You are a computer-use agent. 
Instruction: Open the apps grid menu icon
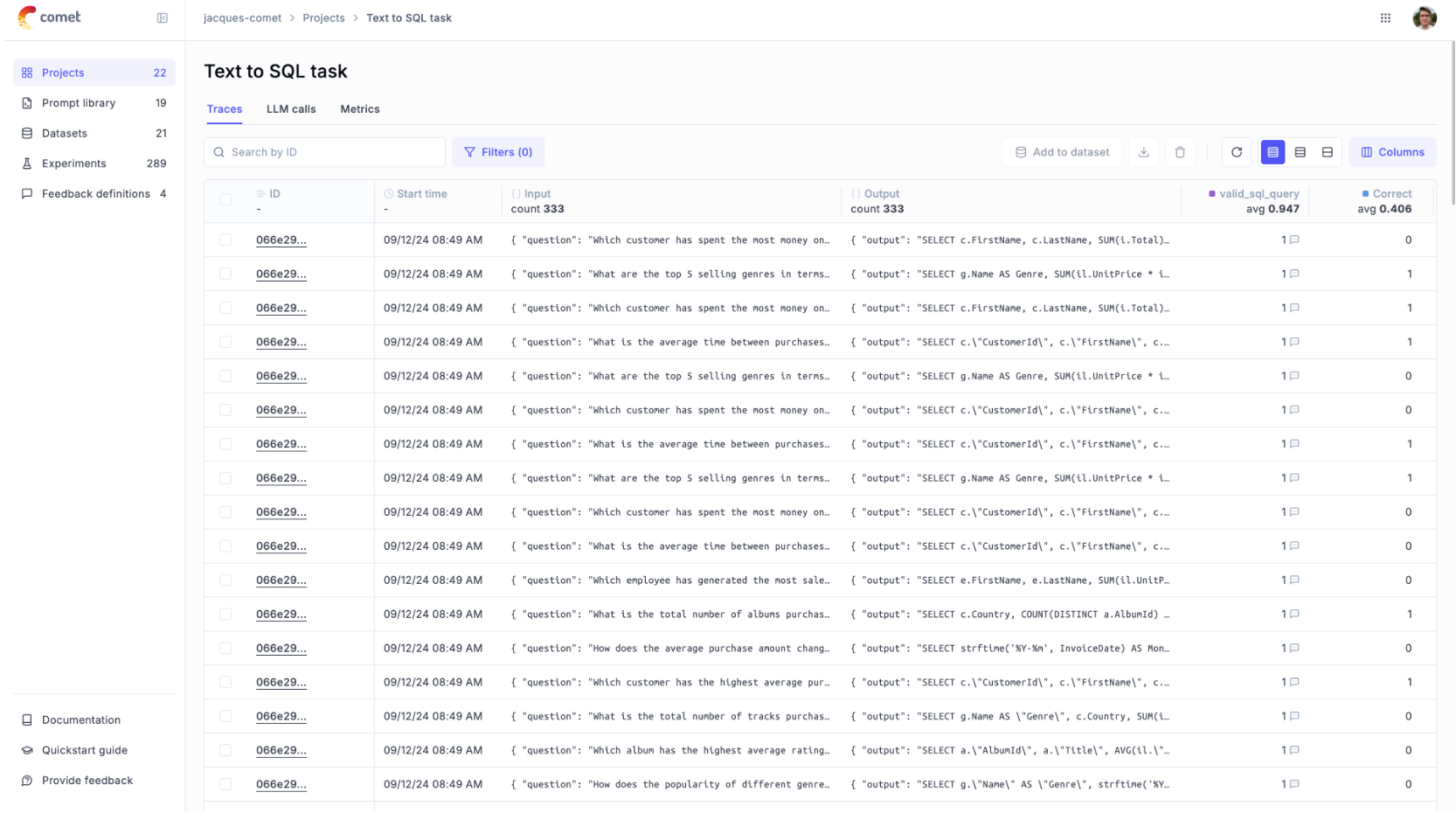(1385, 18)
